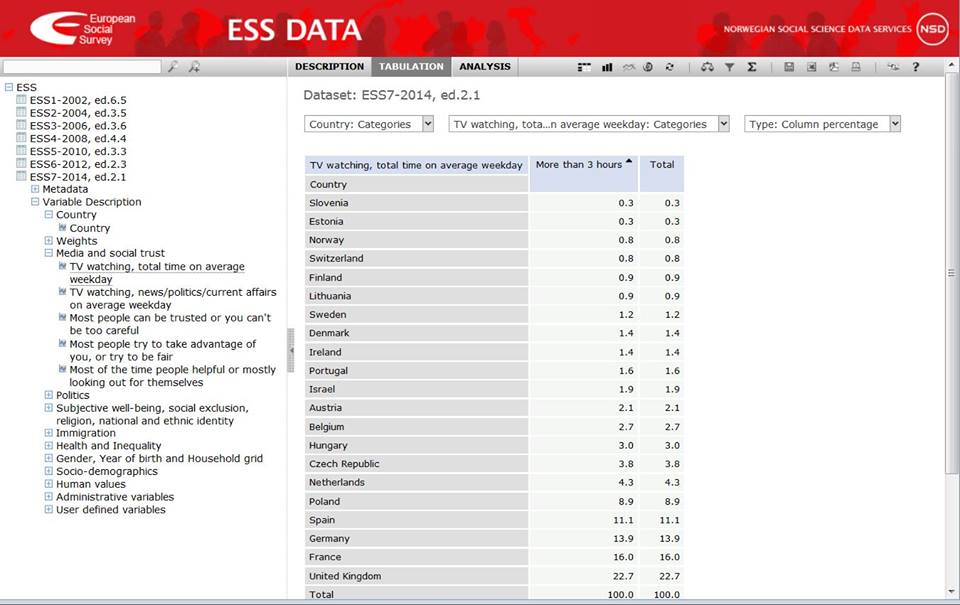This screenshot has width=960, height=605.
Task: Collapse the ESS root tree node
Action: coord(9,87)
